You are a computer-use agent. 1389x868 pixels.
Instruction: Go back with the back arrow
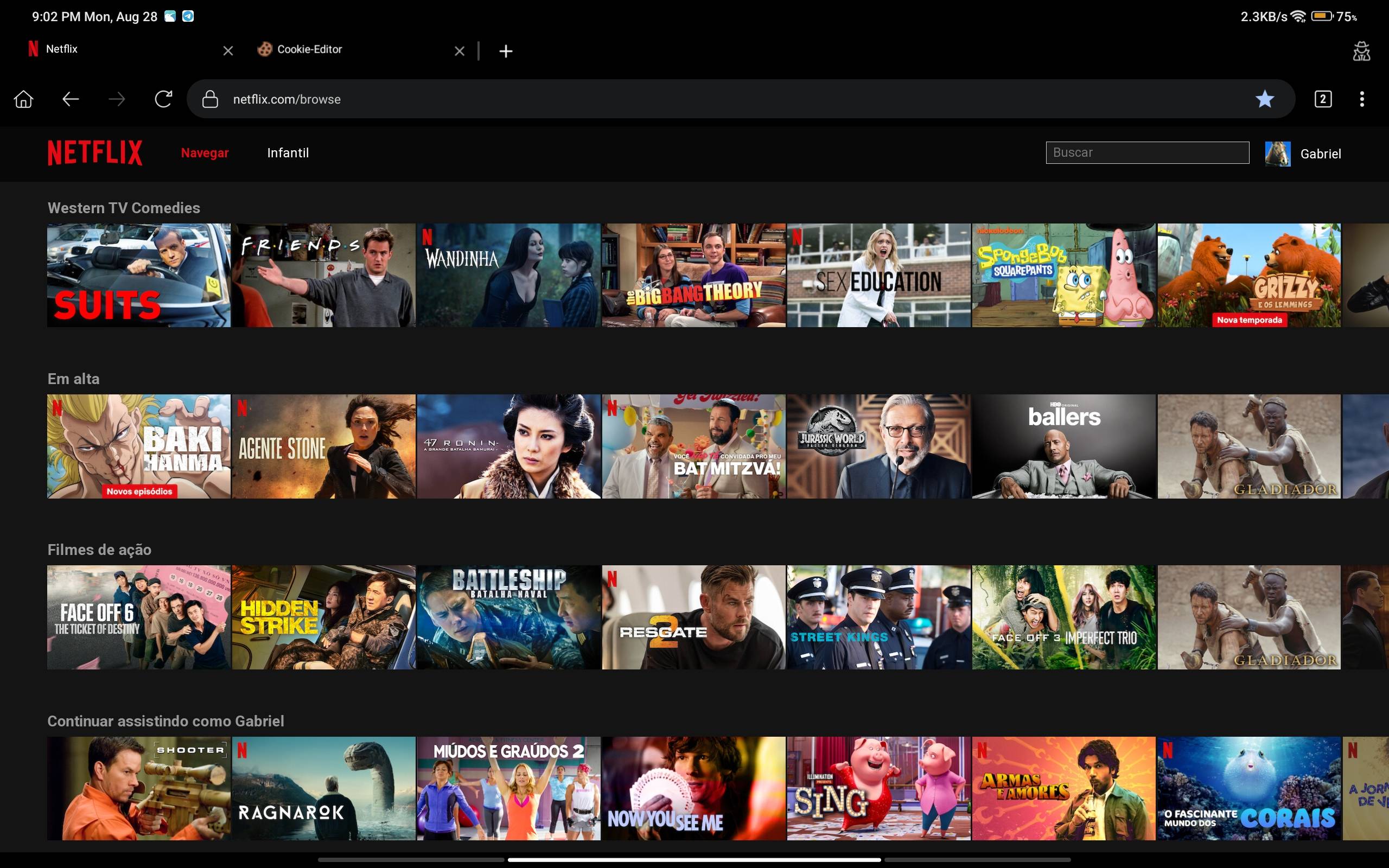[x=70, y=99]
